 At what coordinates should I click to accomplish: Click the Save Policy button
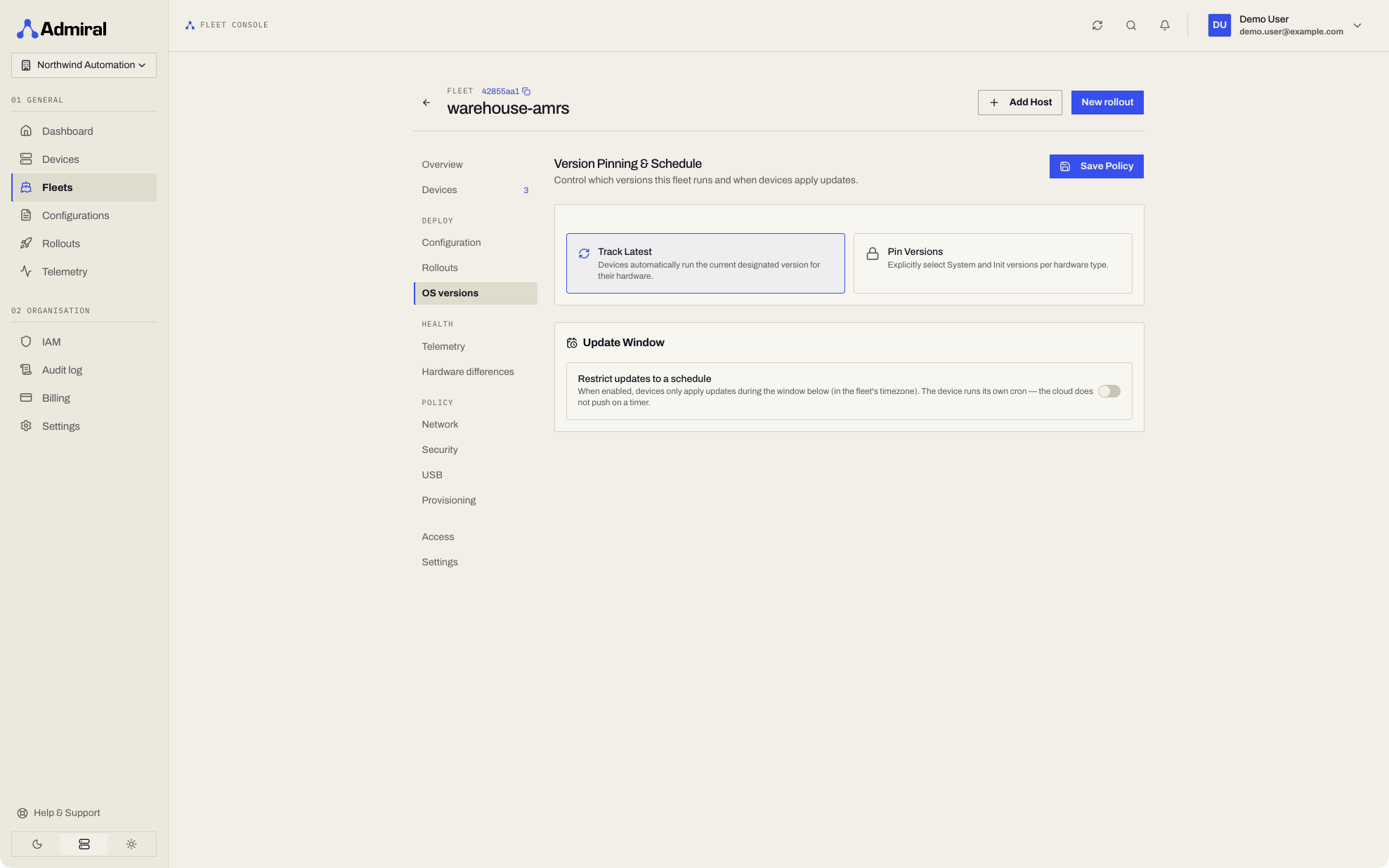click(x=1096, y=166)
